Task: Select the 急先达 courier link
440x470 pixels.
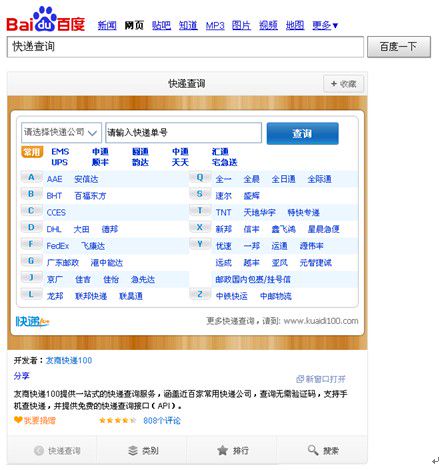Action: (143, 279)
